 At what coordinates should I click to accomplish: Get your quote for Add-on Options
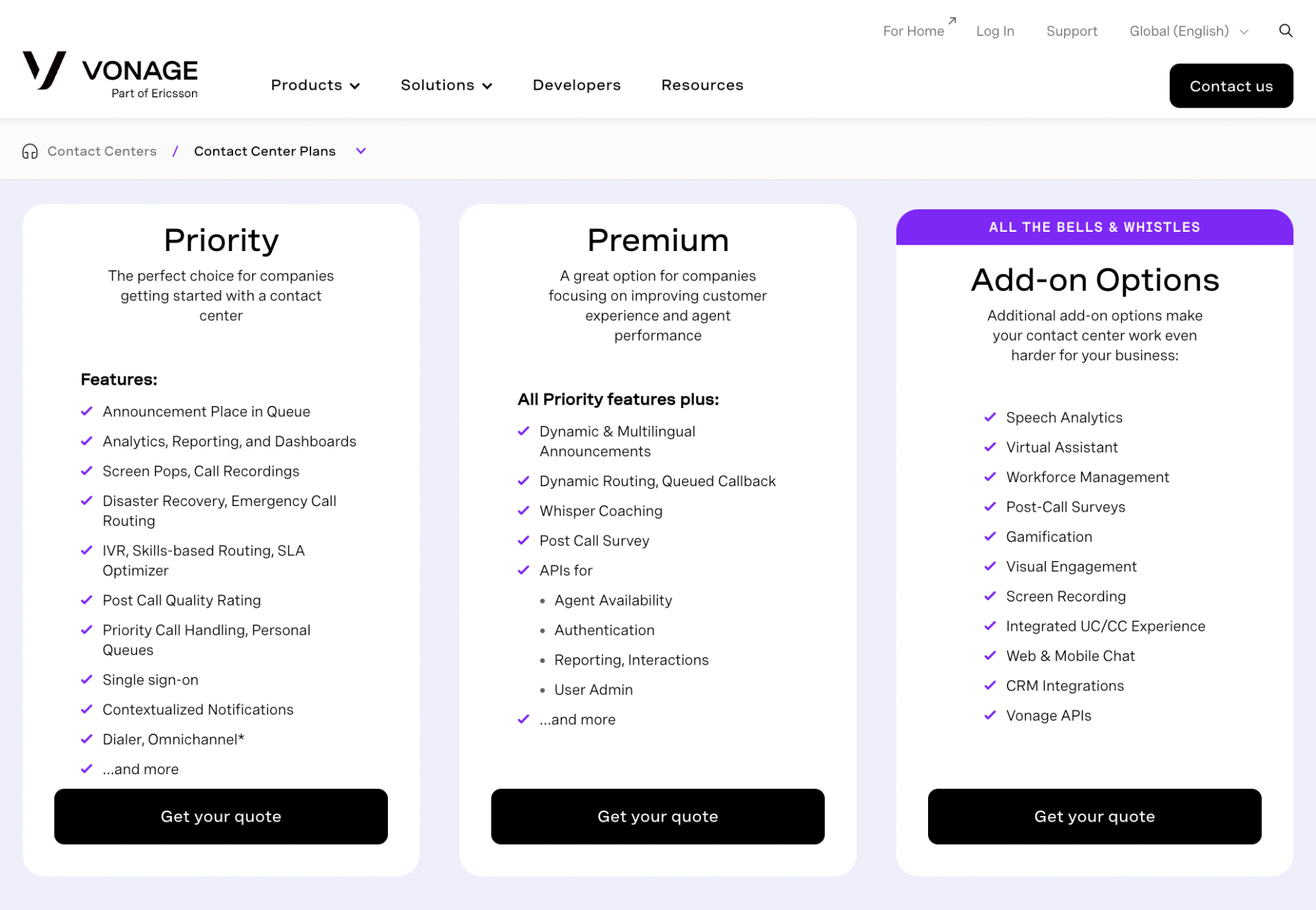(x=1094, y=816)
